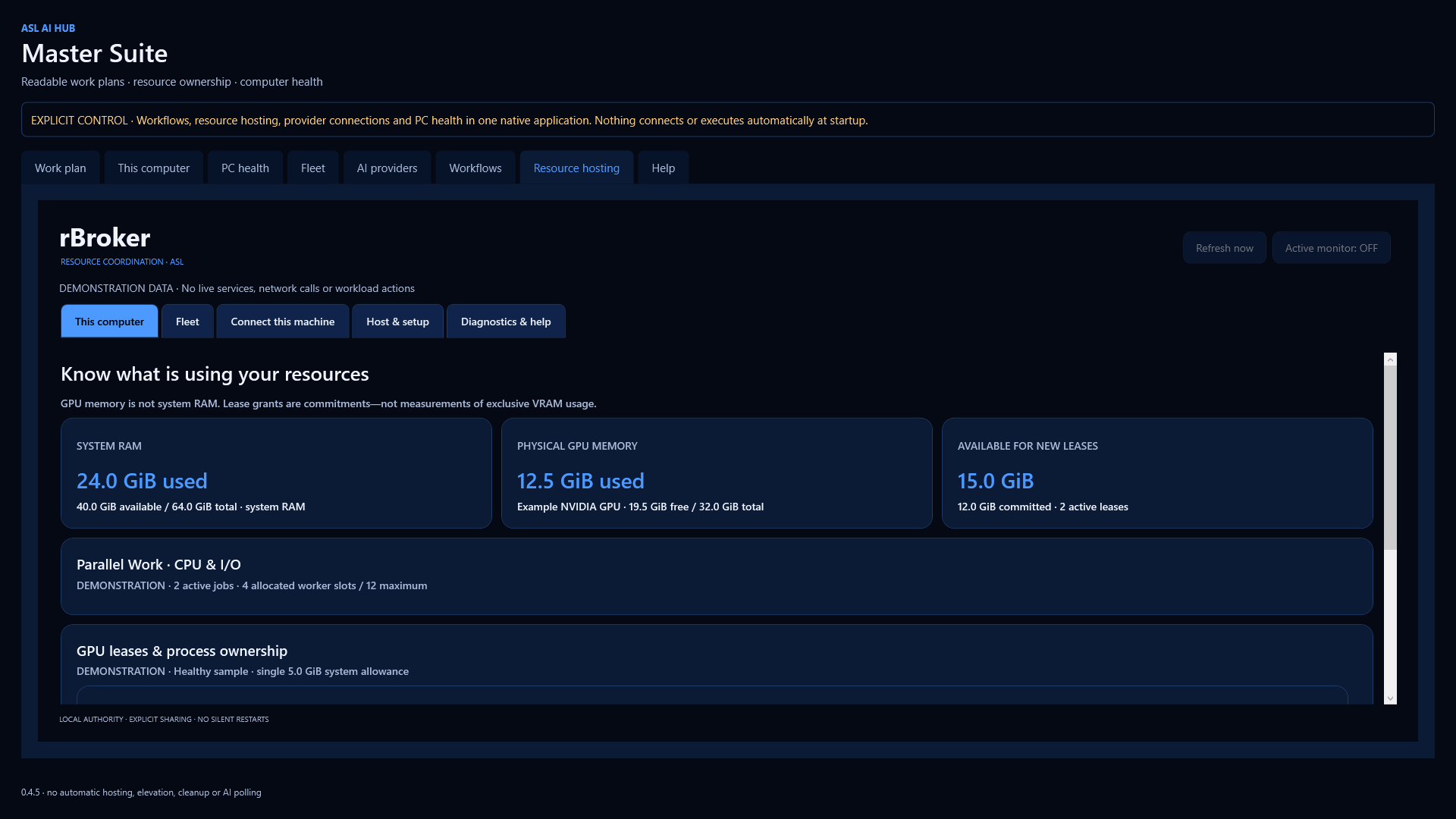Click the GPU memory is not system RAM note
Image resolution: width=1456 pixels, height=819 pixels.
pyautogui.click(x=328, y=403)
